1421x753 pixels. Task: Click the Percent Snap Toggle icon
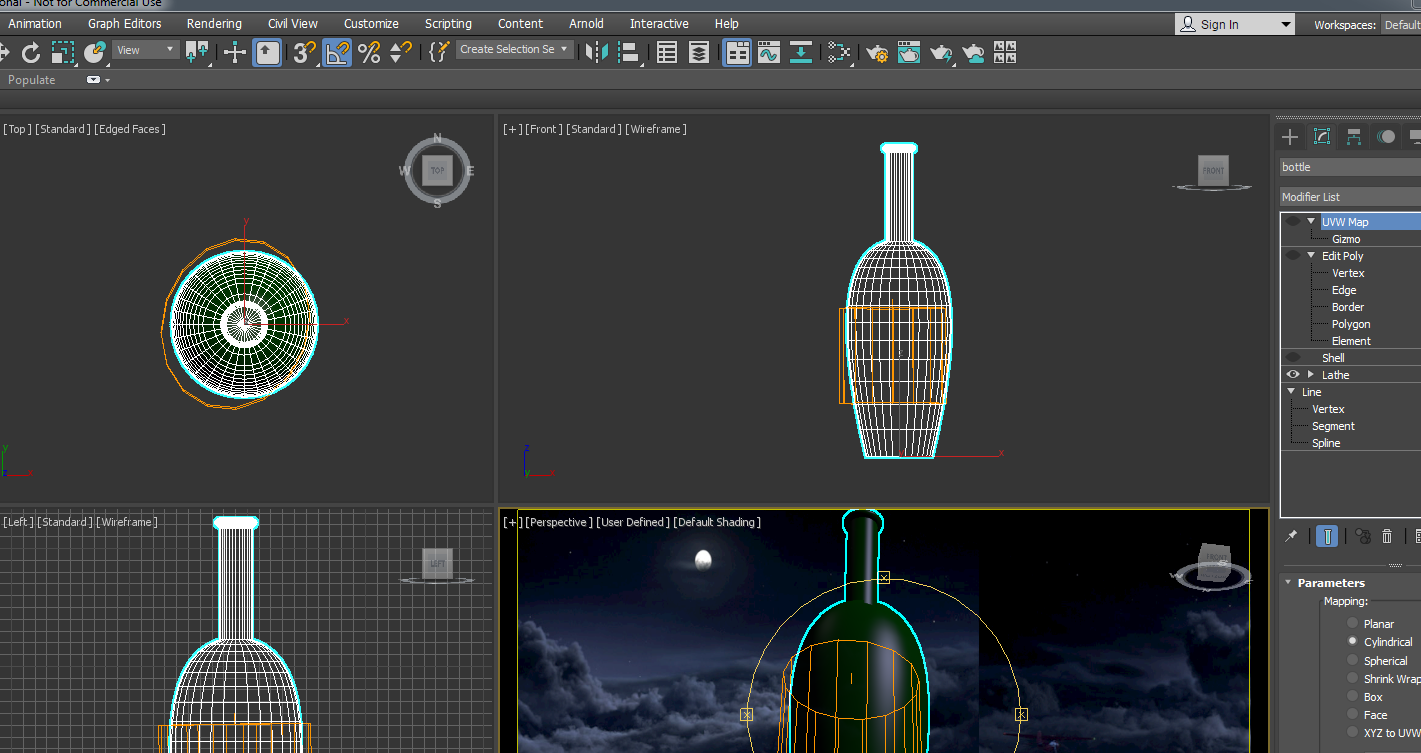(x=369, y=52)
